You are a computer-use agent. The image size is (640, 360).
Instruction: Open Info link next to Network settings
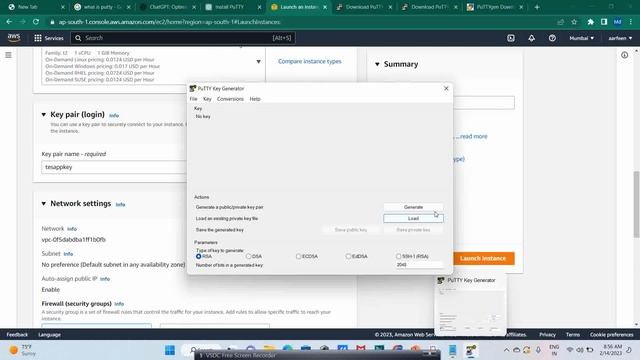point(120,204)
